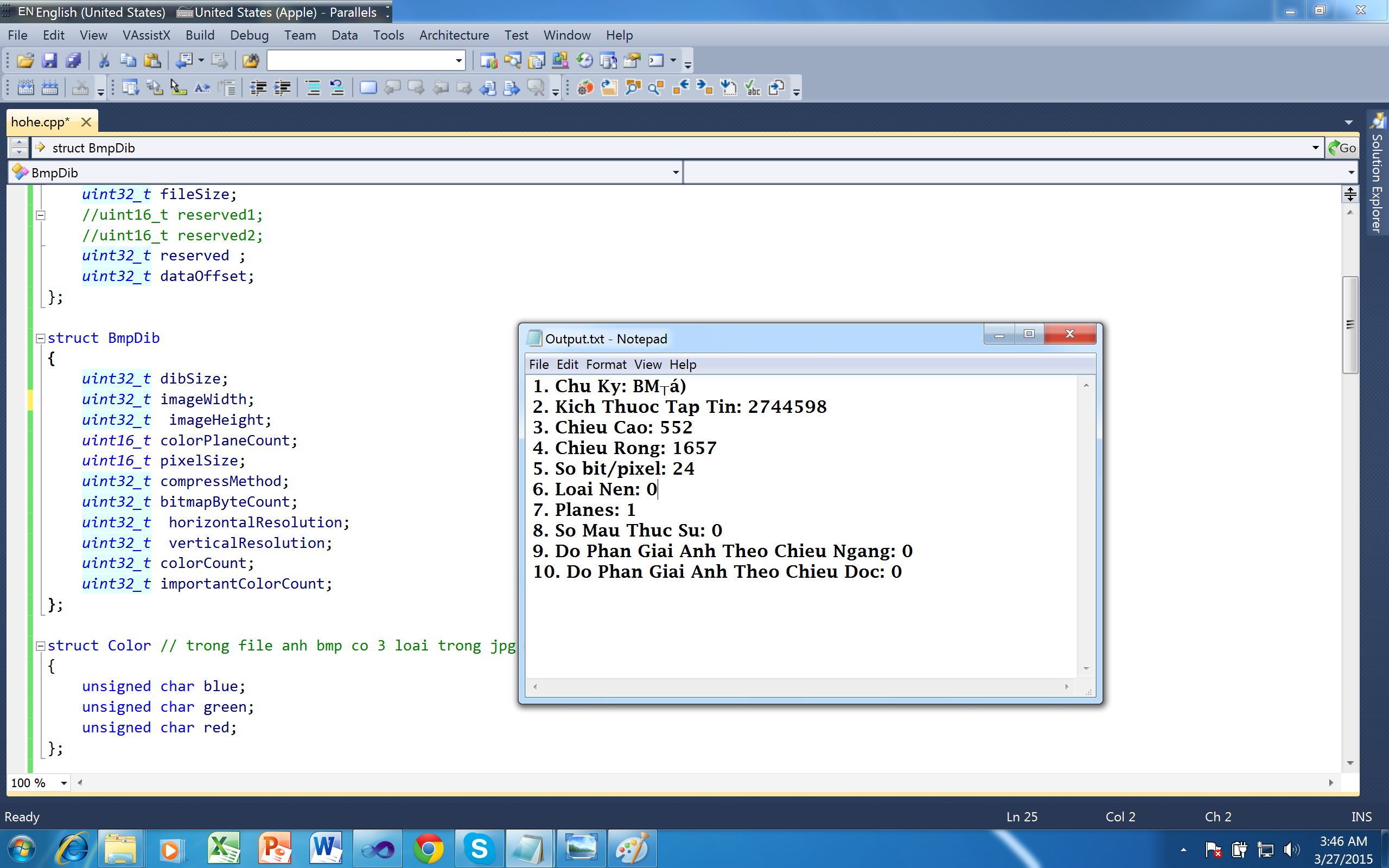Image resolution: width=1389 pixels, height=868 pixels.
Task: Comment out the selected lines icon
Action: pos(313,88)
